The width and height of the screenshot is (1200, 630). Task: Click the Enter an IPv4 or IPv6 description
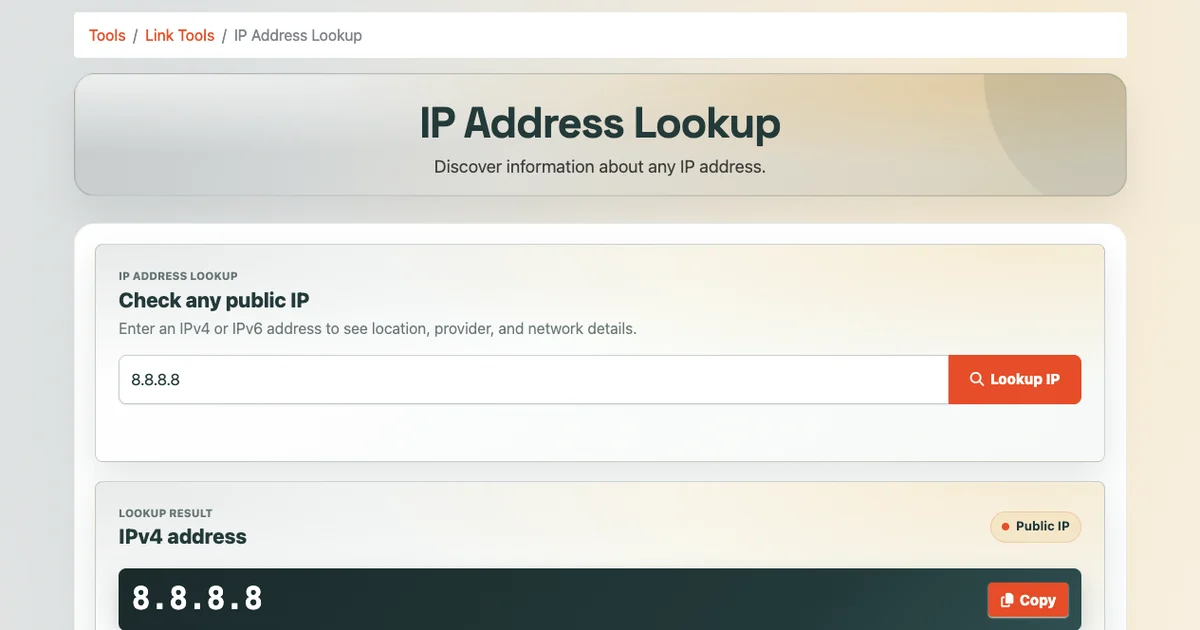click(x=378, y=328)
